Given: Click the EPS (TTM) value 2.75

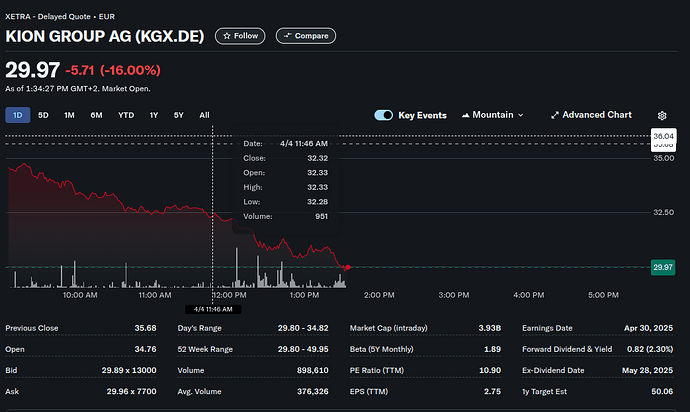Looking at the screenshot, I should 492,391.
